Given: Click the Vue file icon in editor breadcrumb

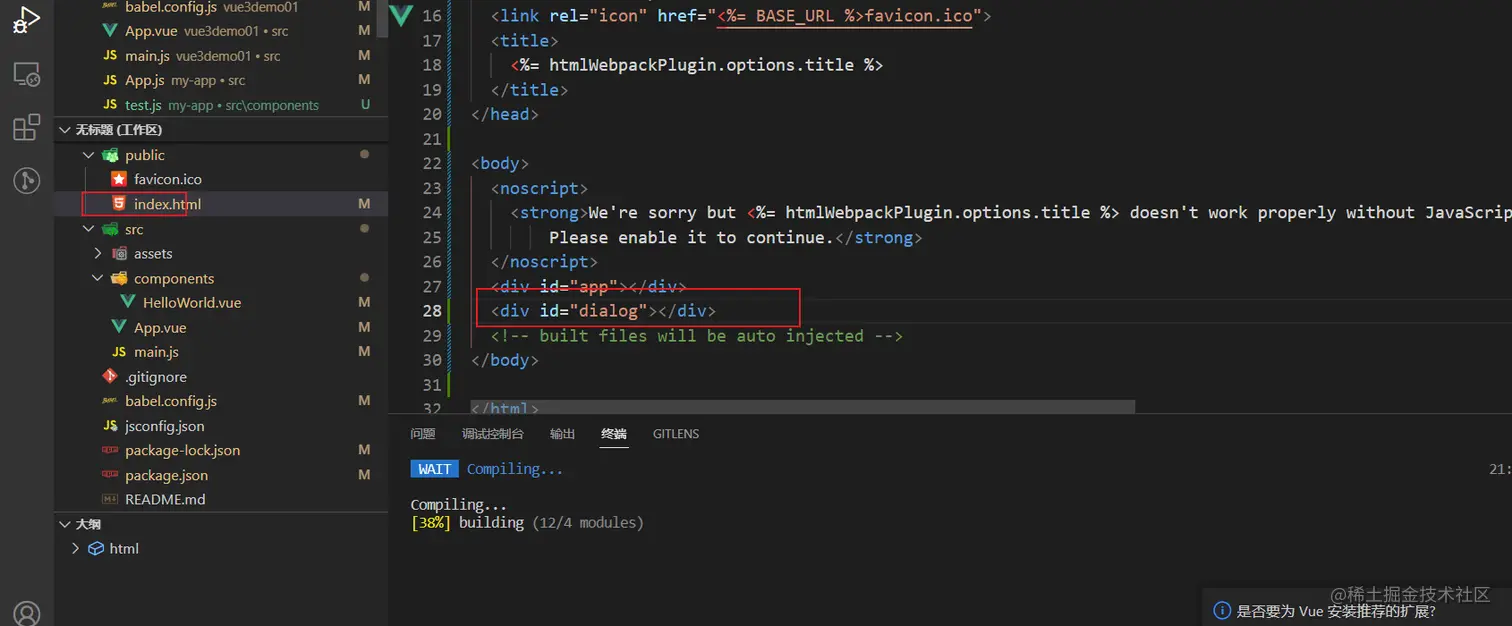Looking at the screenshot, I should click(401, 16).
